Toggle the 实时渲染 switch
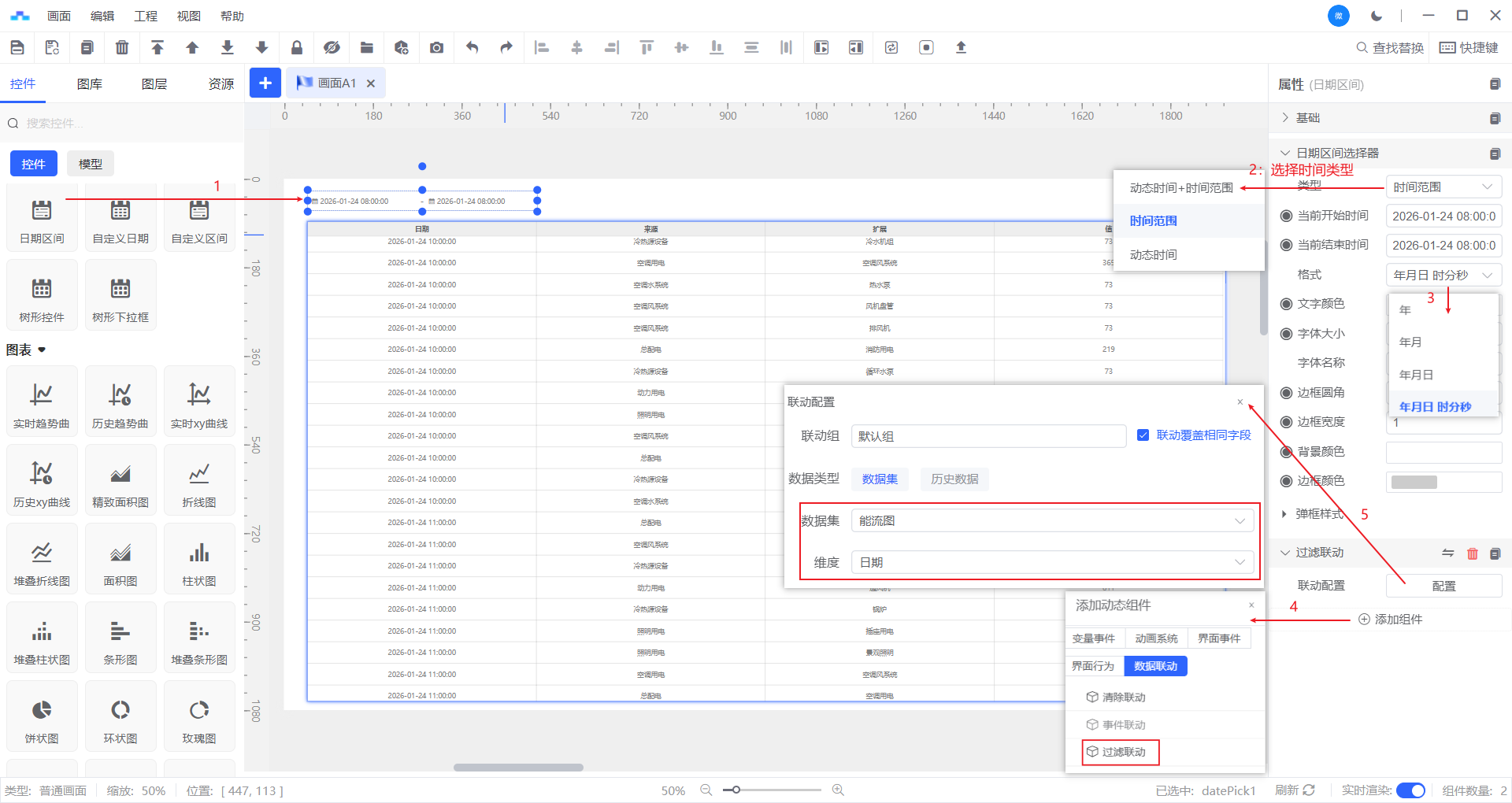This screenshot has width=1512, height=803. click(1410, 790)
